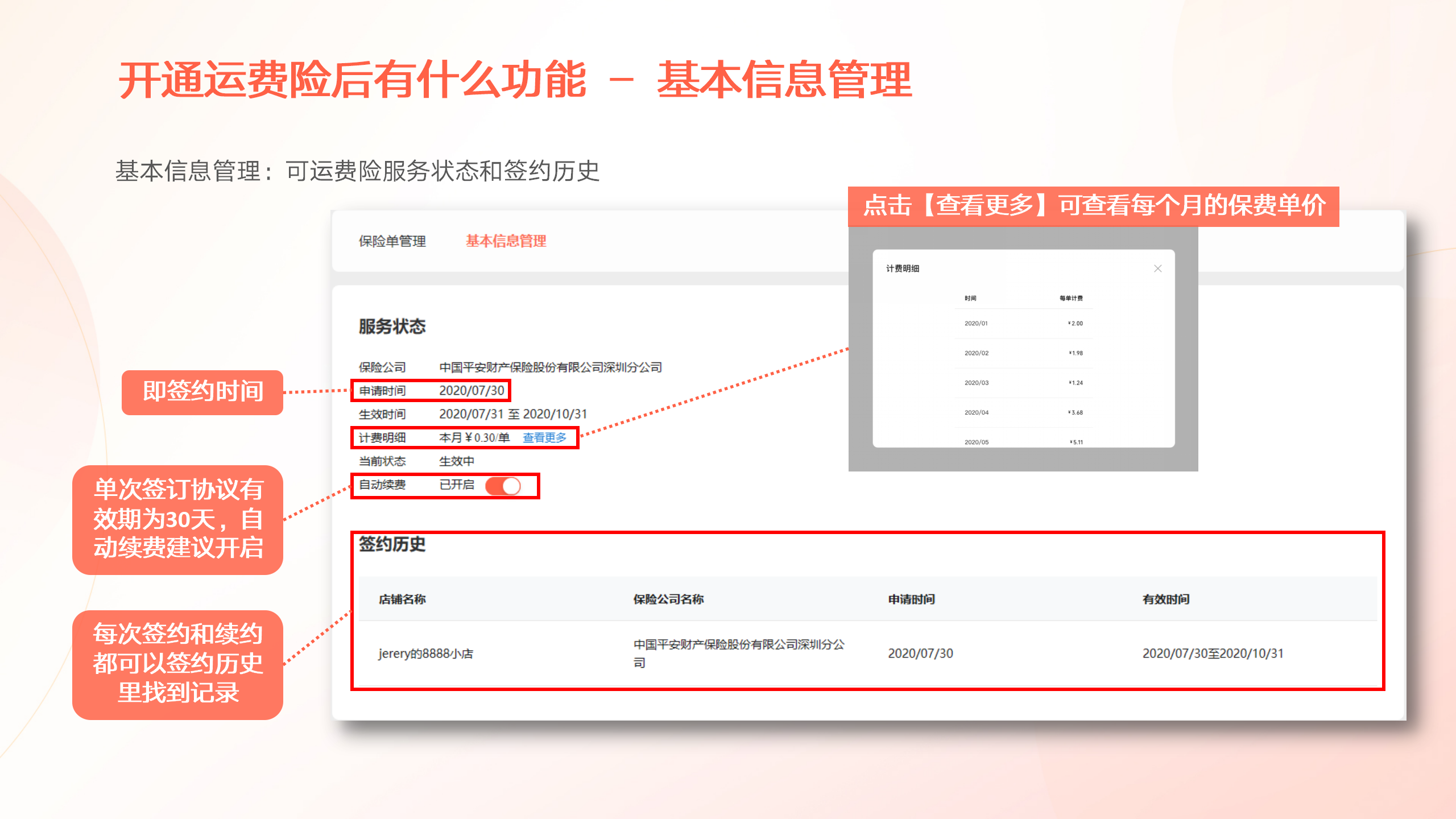This screenshot has width=1456, height=819.
Task: Click the 自动续费建议开启 orange callout
Action: pyautogui.click(x=178, y=519)
